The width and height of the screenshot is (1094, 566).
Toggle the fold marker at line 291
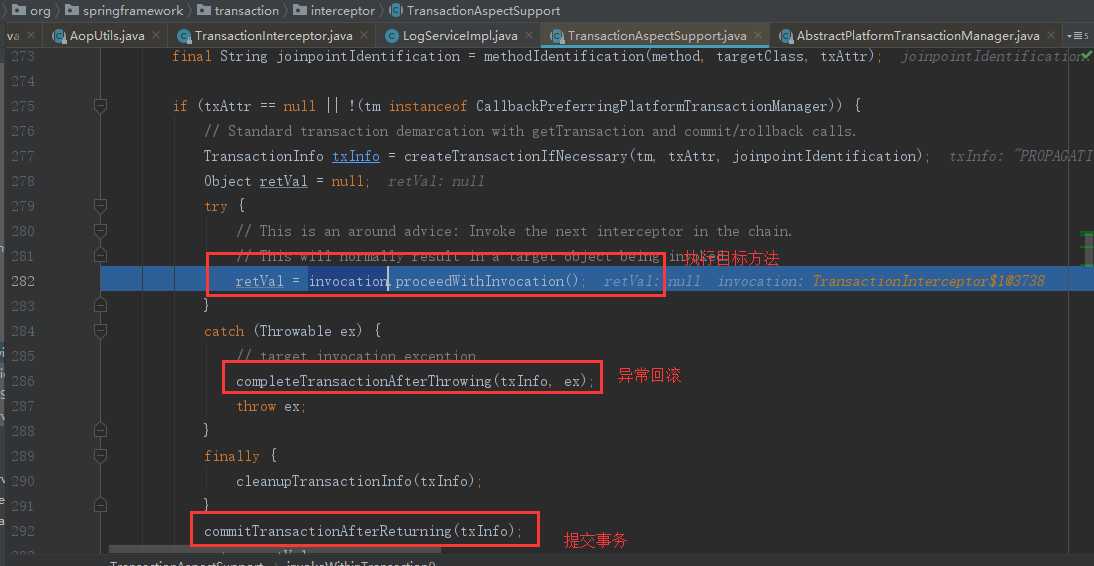pyautogui.click(x=100, y=505)
